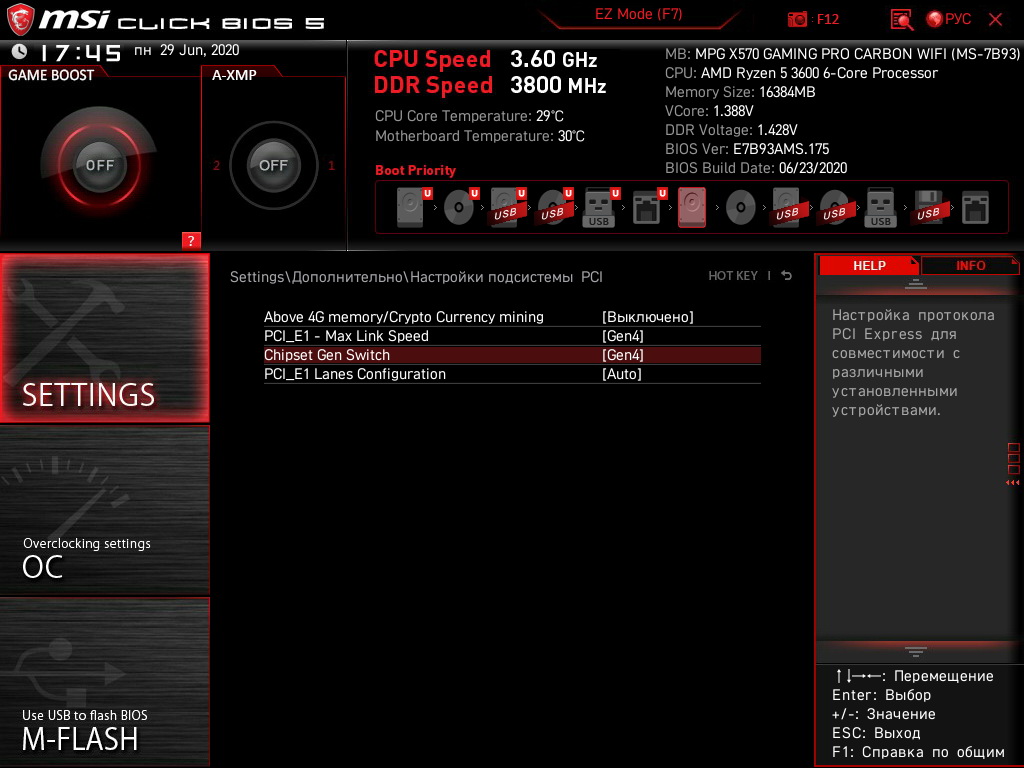This screenshot has width=1024, height=768.
Task: Select the last legacy network boot device
Action: [x=975, y=207]
